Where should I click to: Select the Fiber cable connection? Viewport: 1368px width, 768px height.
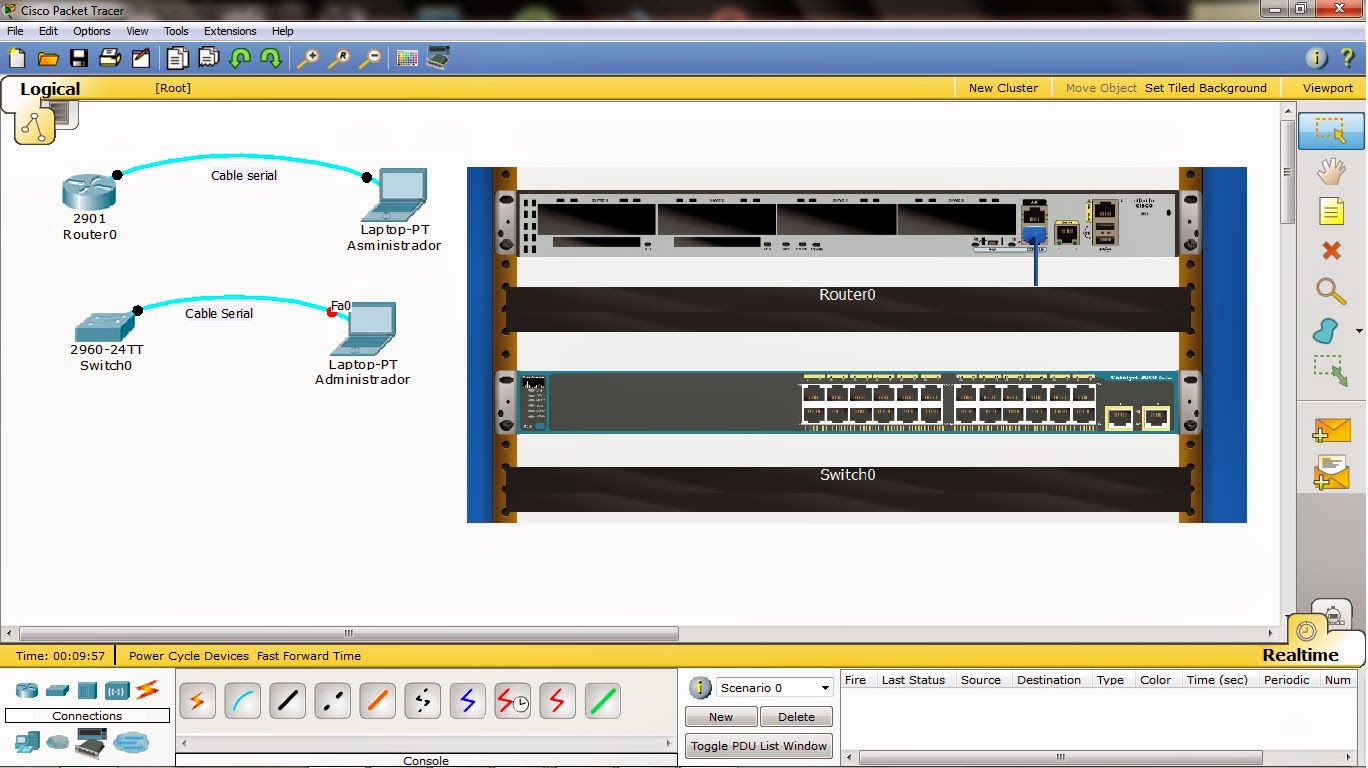376,701
